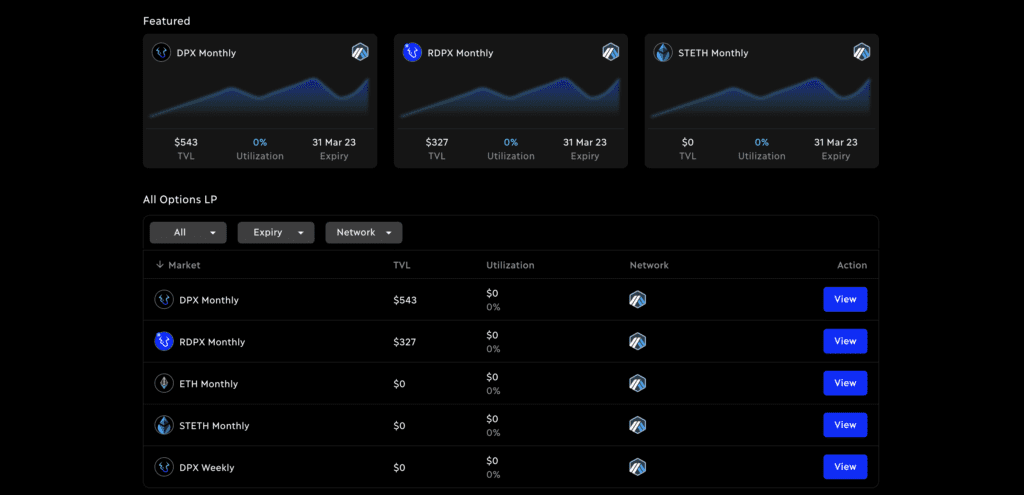This screenshot has width=1024, height=495.
Task: Open the Expiry filter dropdown
Action: 276,232
